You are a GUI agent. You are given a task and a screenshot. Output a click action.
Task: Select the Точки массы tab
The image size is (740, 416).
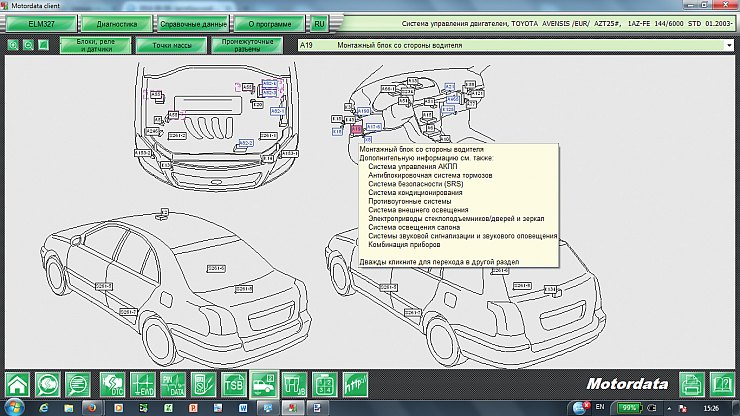point(171,45)
